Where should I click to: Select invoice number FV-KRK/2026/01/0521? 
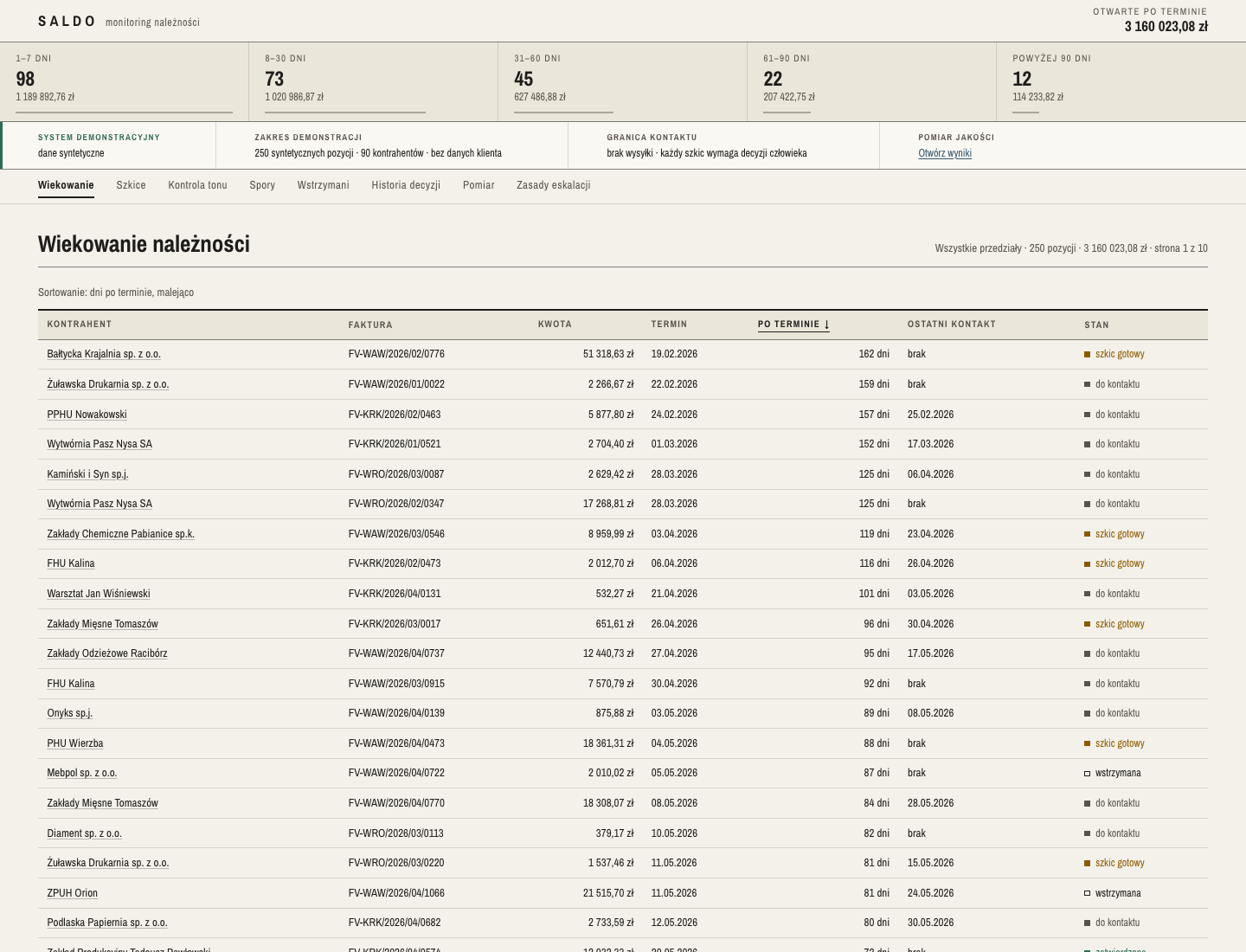tap(395, 444)
